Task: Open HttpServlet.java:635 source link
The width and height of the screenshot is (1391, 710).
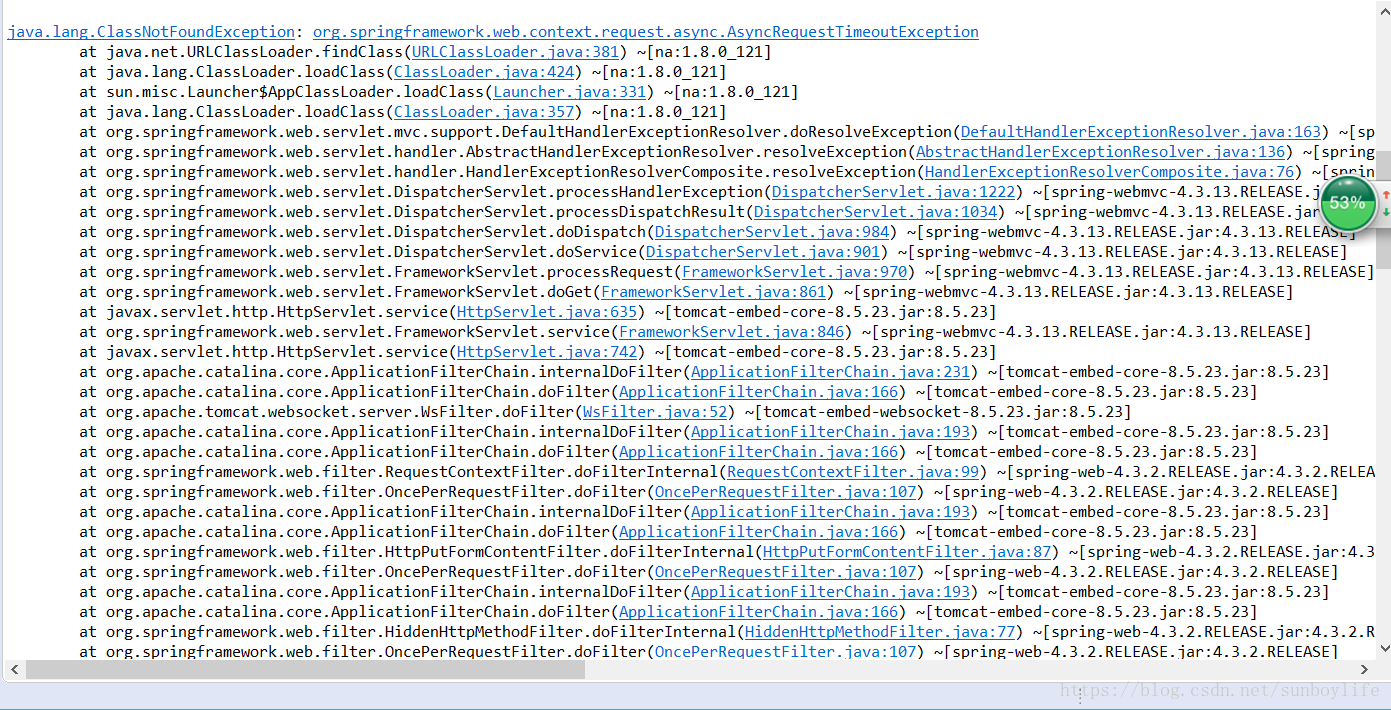Action: tap(546, 311)
